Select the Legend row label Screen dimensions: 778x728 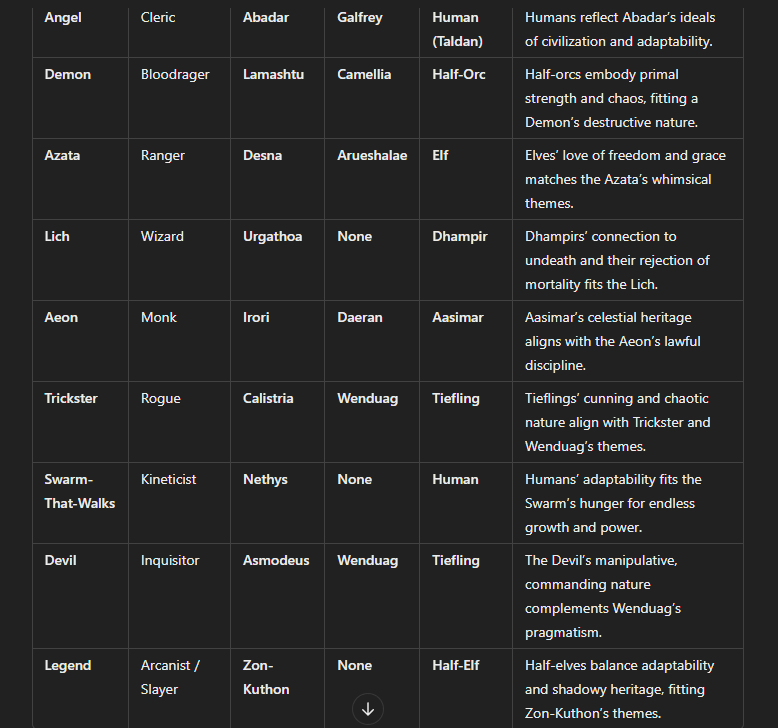[x=68, y=666]
